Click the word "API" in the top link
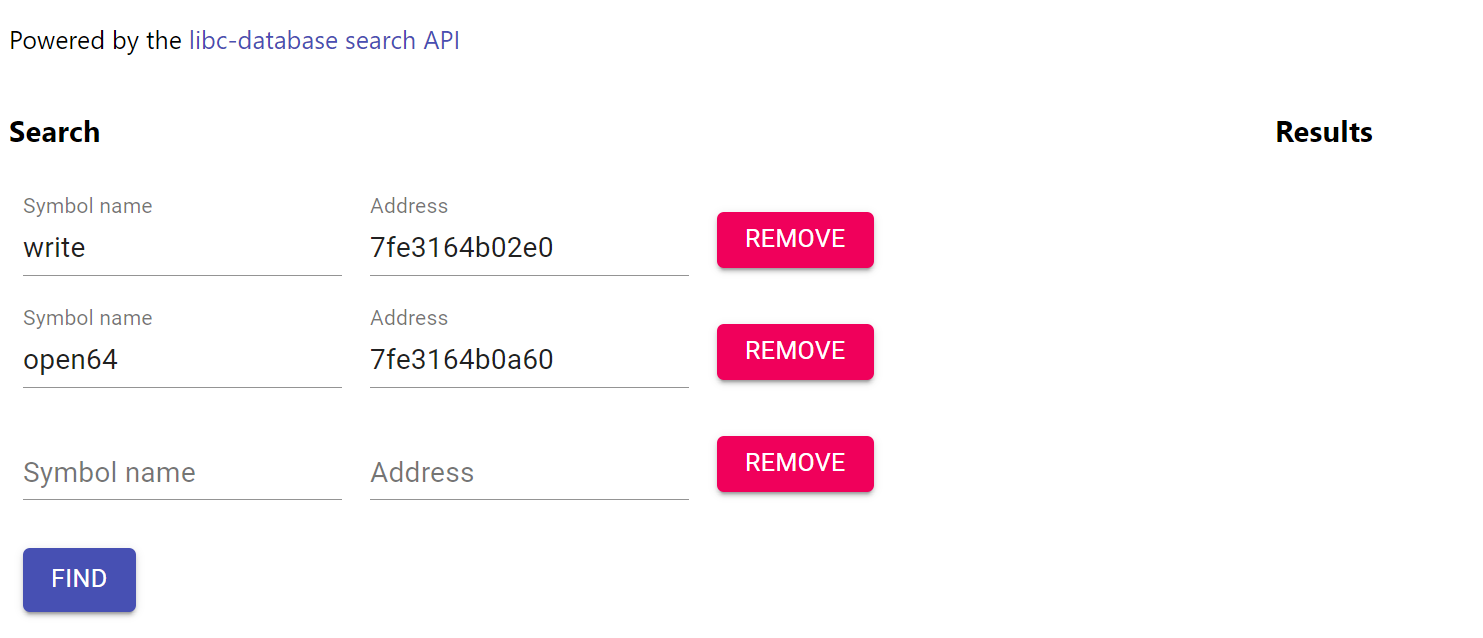 [441, 41]
